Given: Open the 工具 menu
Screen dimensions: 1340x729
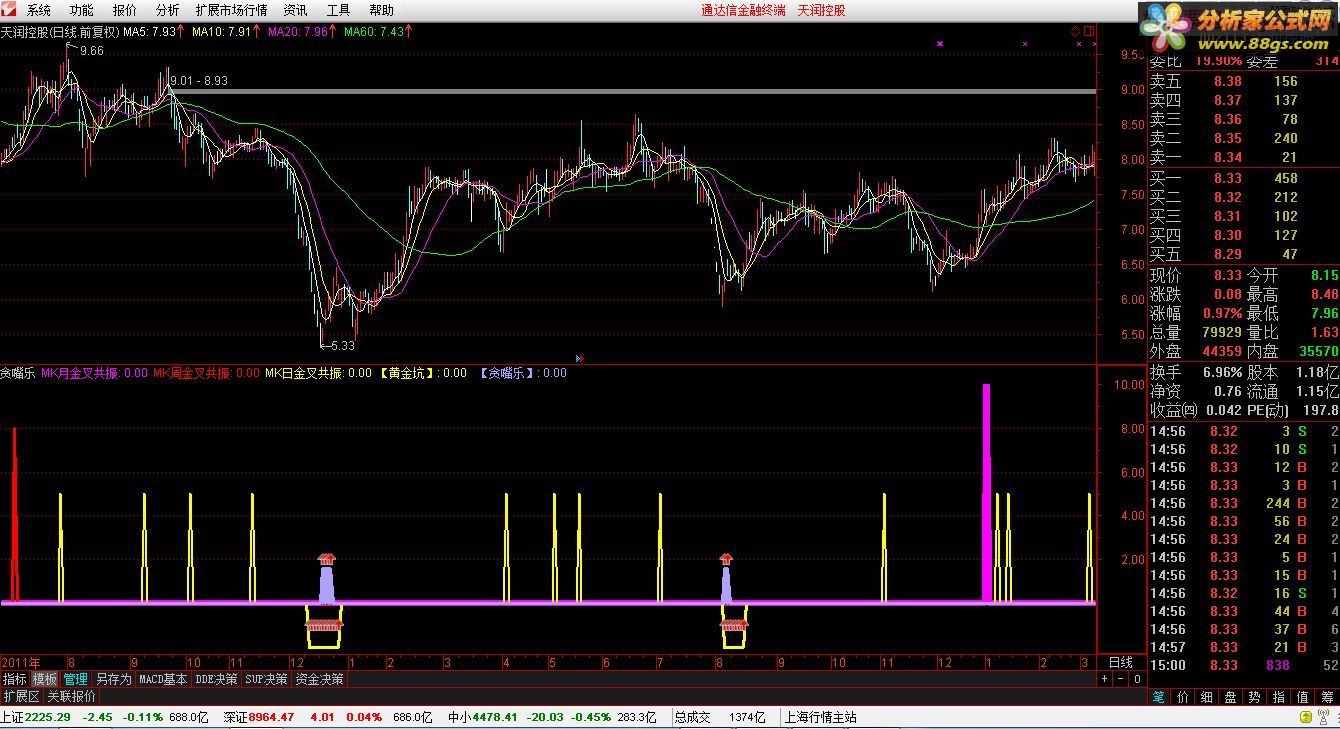Looking at the screenshot, I should (x=338, y=10).
